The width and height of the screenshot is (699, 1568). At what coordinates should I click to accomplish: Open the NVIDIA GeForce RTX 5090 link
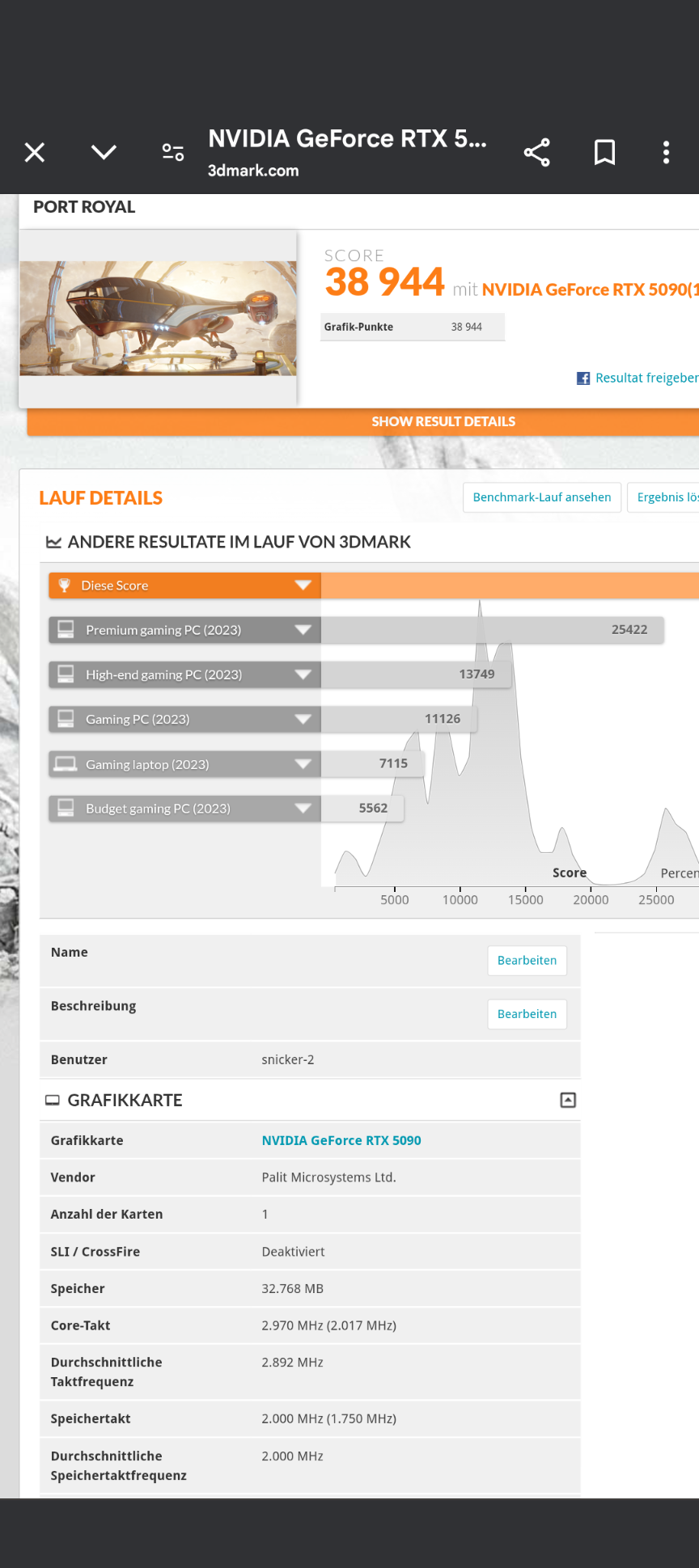click(x=341, y=1140)
